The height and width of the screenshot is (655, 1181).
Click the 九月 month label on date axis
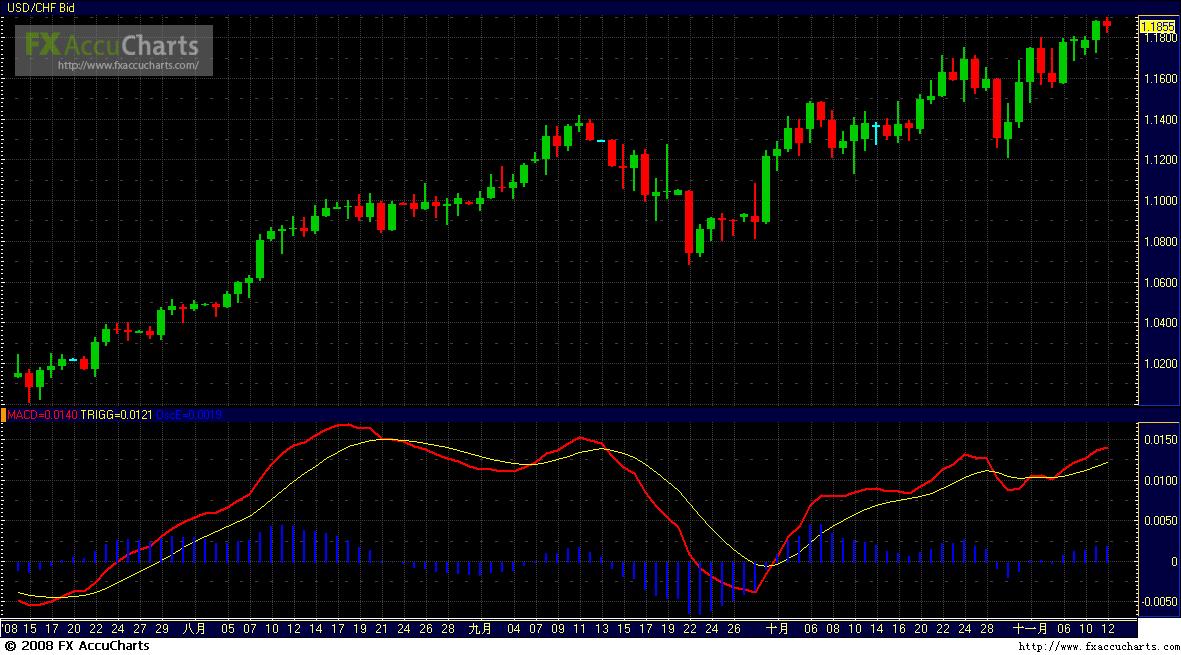[x=480, y=629]
